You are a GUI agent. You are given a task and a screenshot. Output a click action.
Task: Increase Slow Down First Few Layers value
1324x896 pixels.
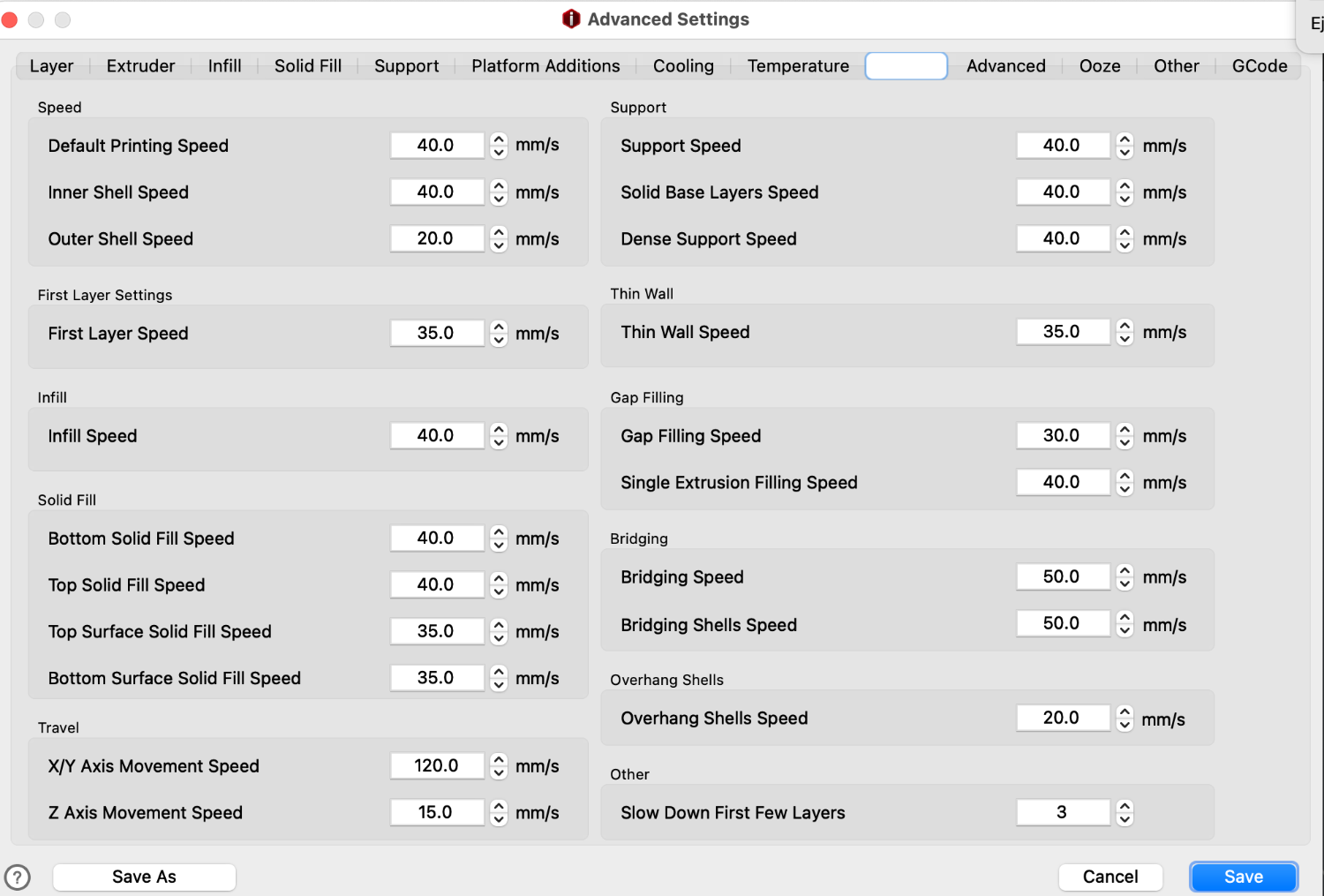(x=1125, y=807)
